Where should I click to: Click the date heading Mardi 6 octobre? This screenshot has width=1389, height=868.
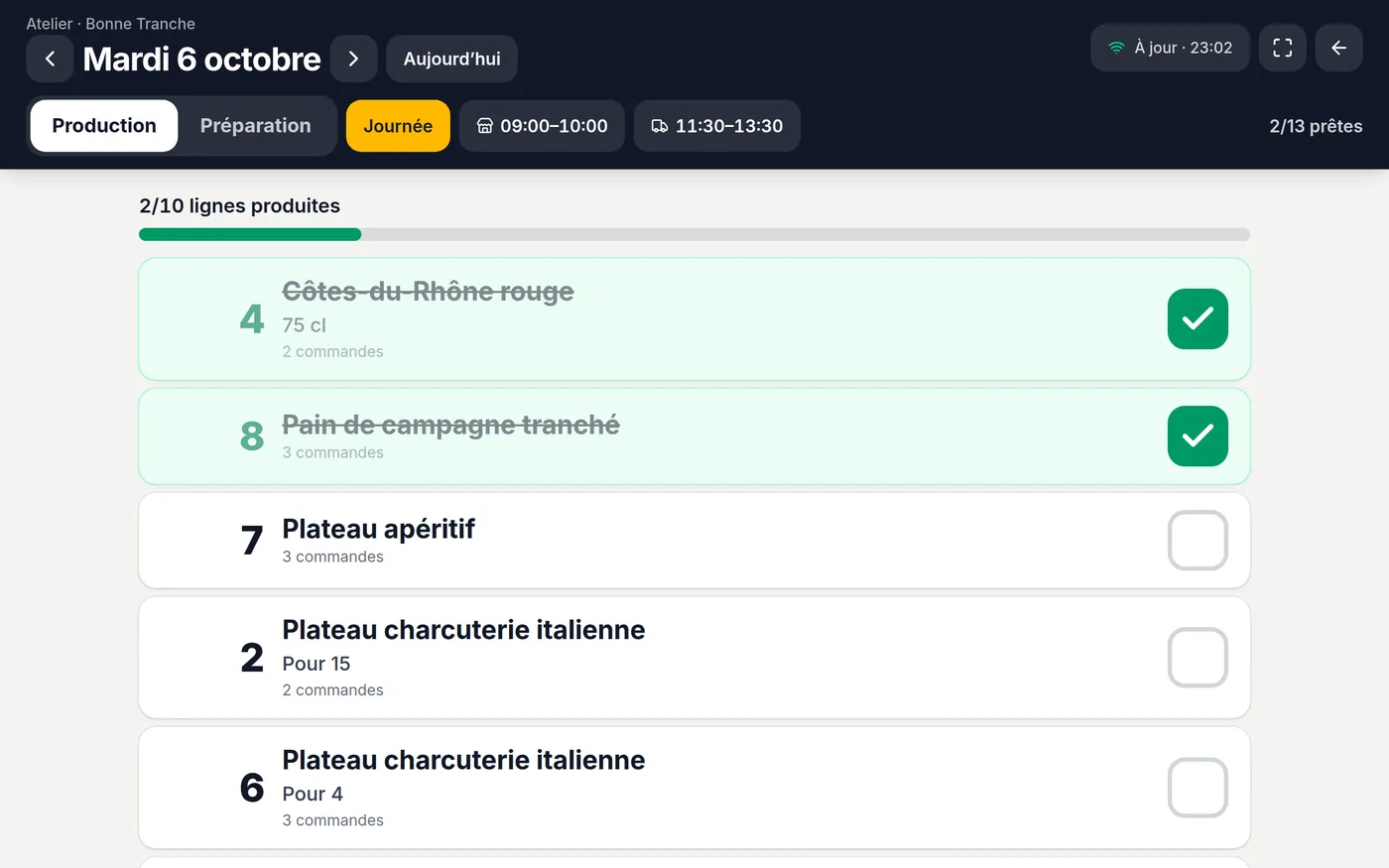point(201,59)
